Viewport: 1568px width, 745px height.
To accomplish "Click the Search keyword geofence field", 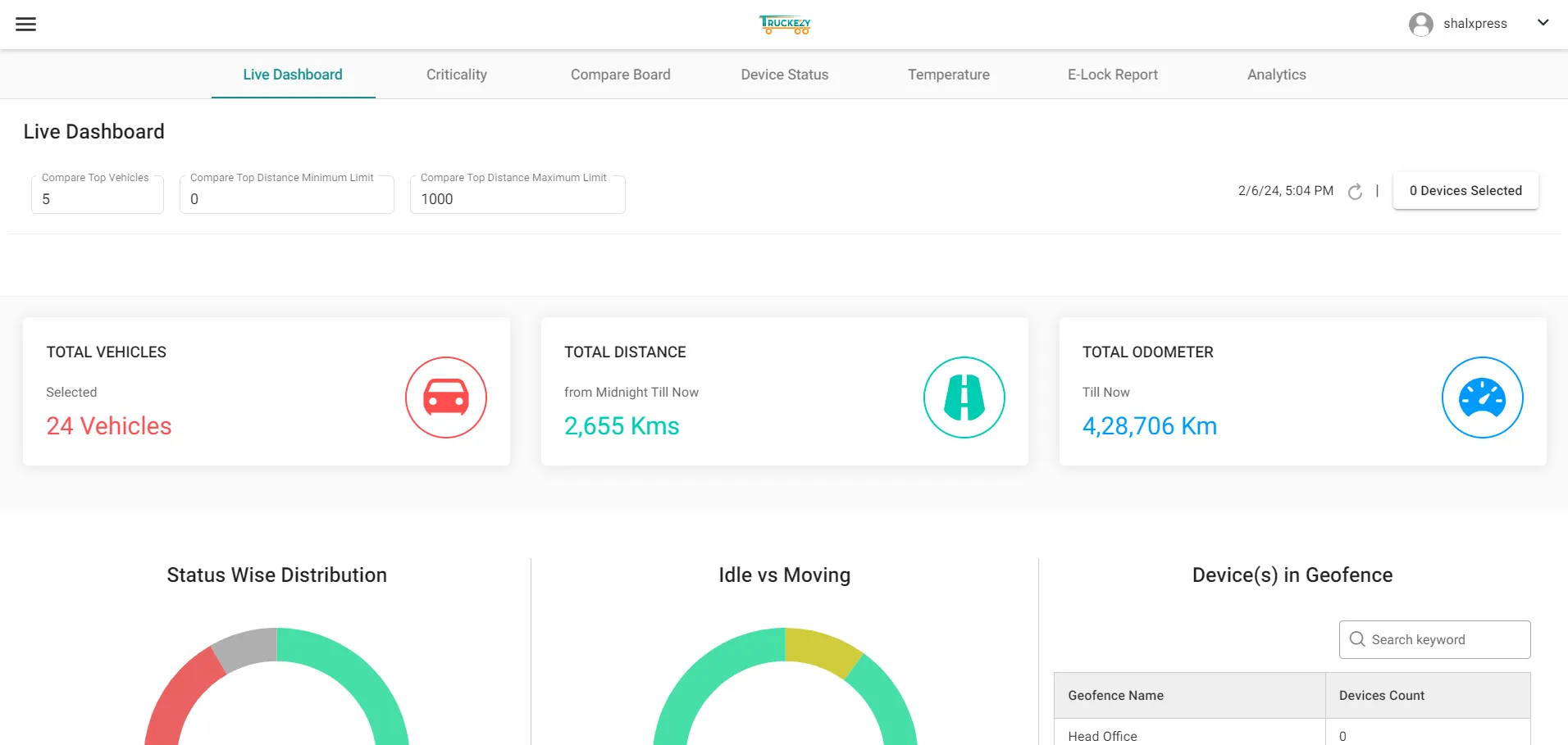I will [x=1435, y=639].
